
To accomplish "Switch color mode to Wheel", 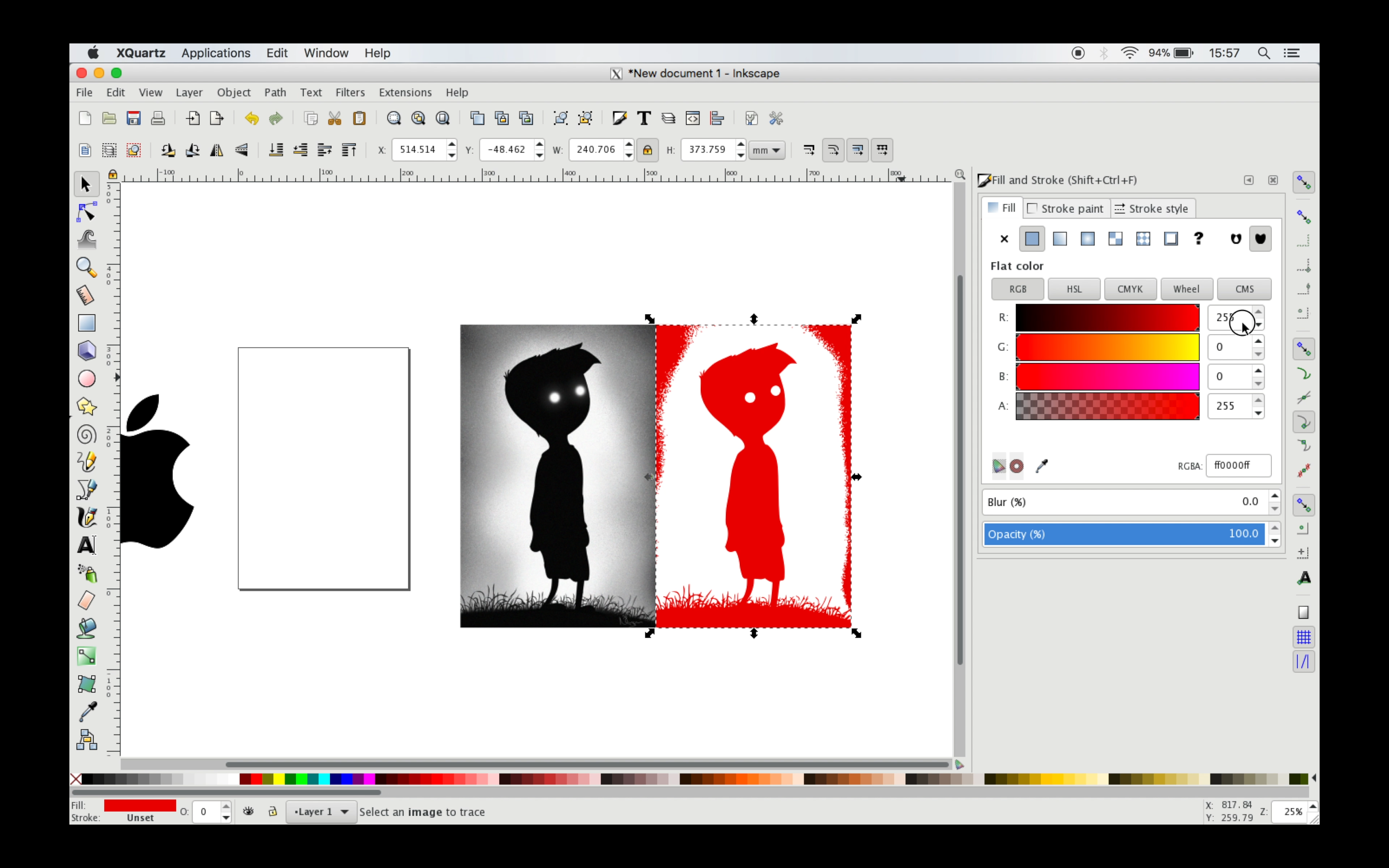I will 1186,289.
